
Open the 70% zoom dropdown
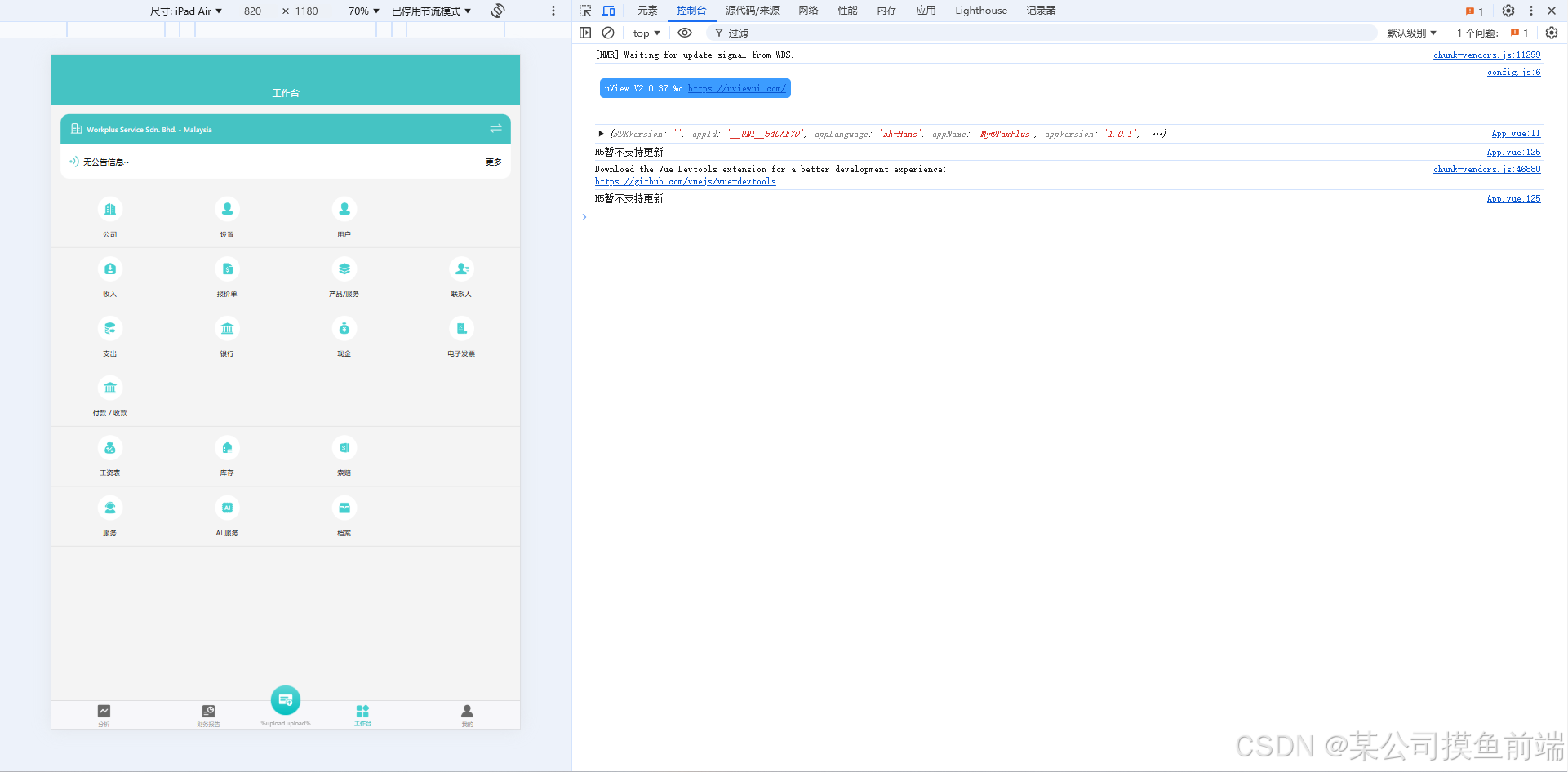(x=364, y=11)
